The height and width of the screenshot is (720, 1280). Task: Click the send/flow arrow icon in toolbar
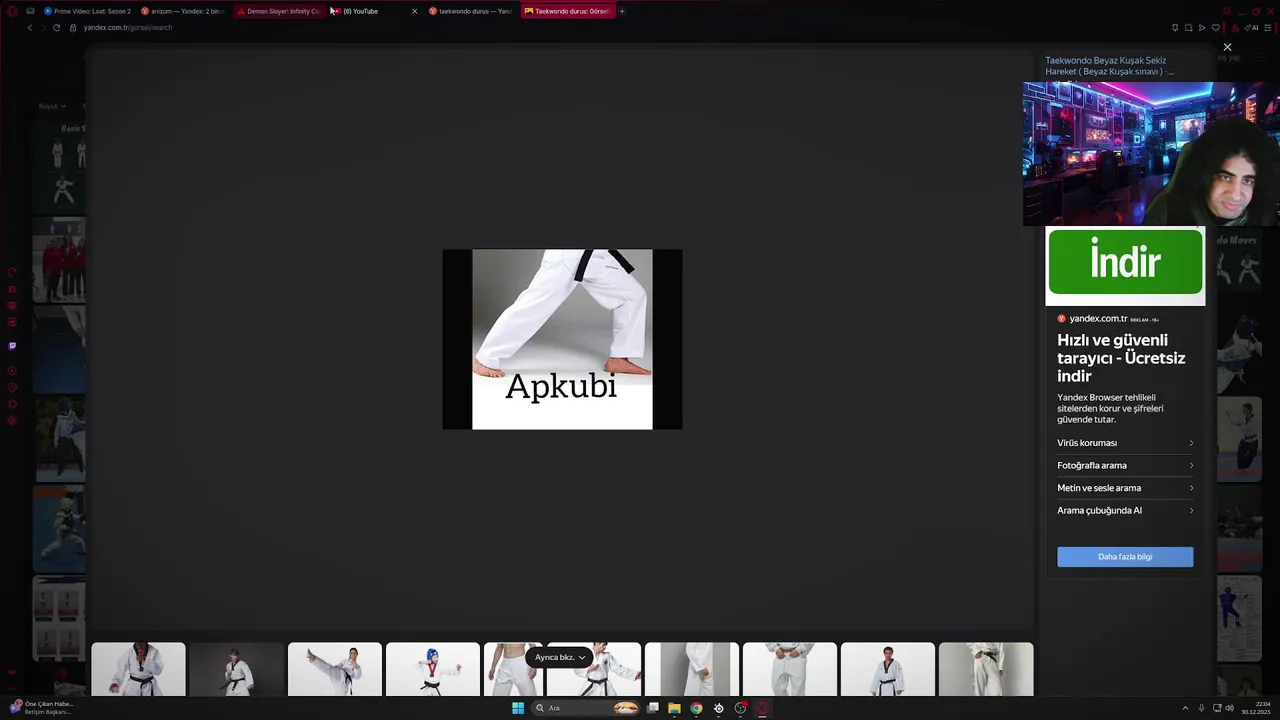point(1202,27)
